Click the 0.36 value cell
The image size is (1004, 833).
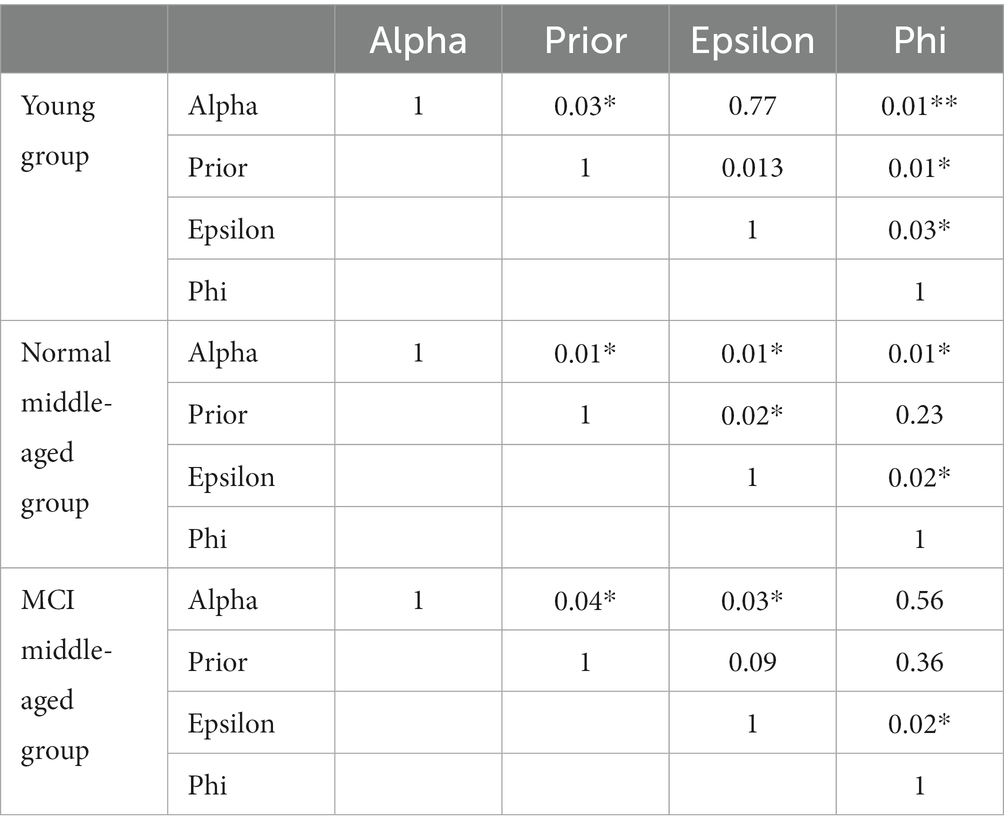coord(919,662)
